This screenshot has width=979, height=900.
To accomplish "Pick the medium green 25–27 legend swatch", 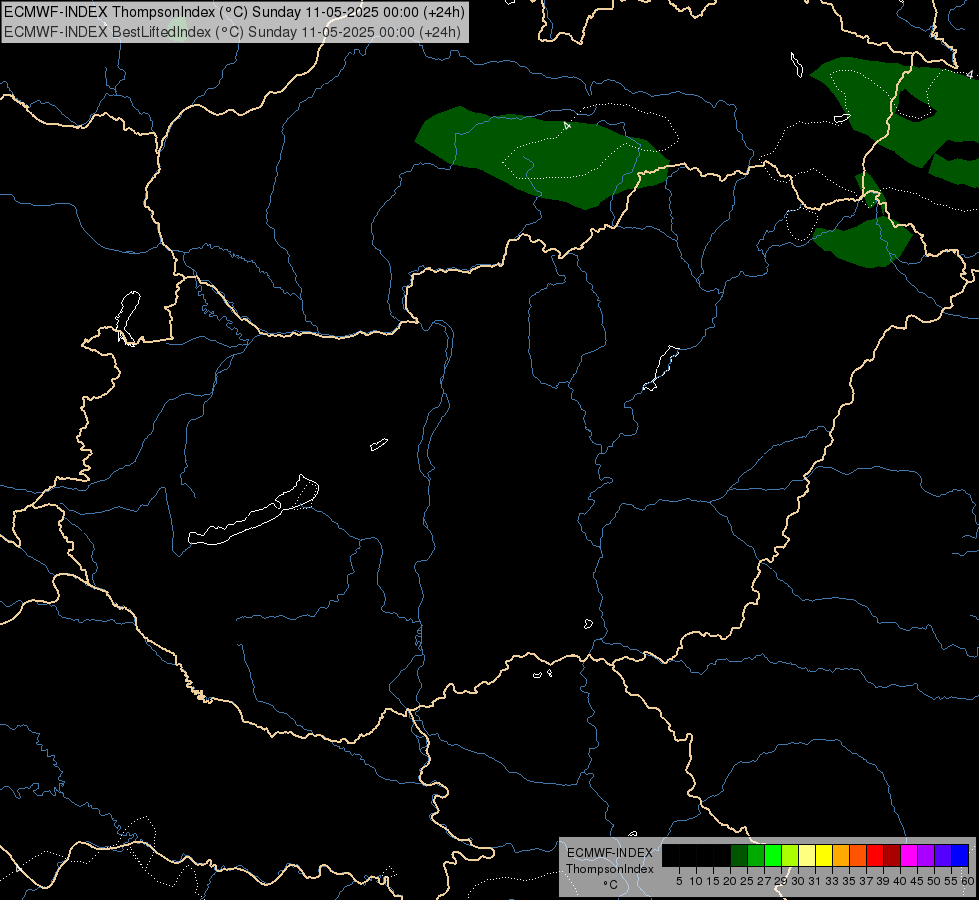I will (756, 855).
